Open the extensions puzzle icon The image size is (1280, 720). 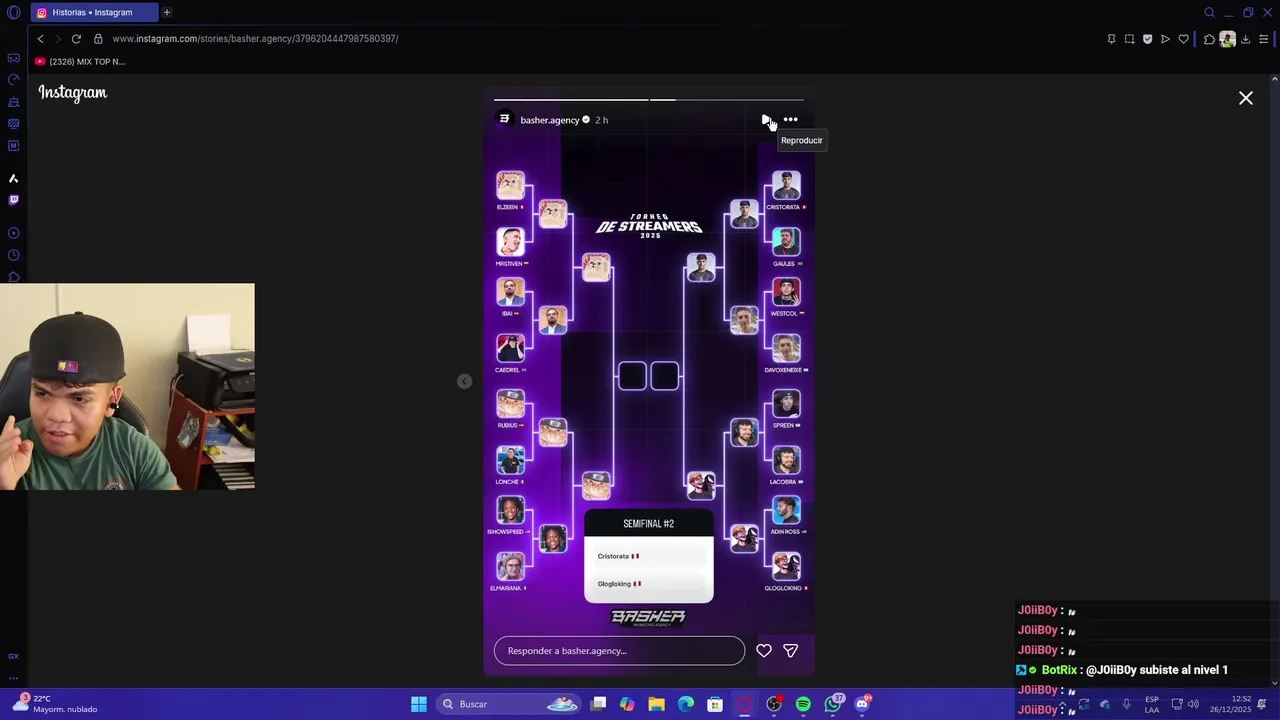tap(1209, 39)
